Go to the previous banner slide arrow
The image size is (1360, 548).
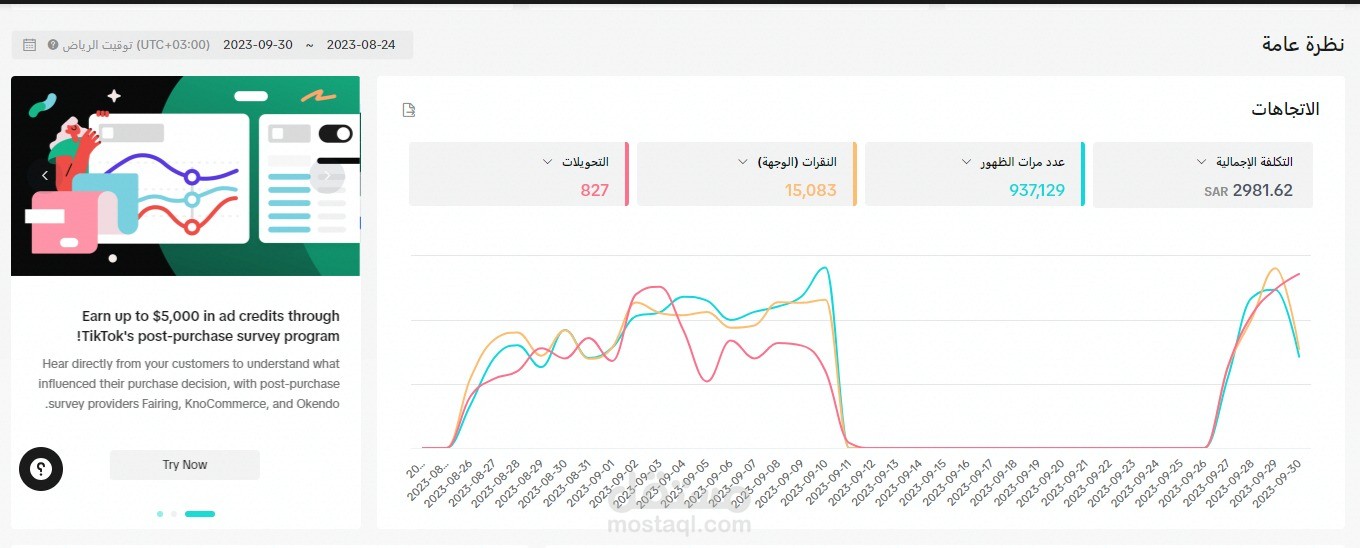pyautogui.click(x=45, y=175)
